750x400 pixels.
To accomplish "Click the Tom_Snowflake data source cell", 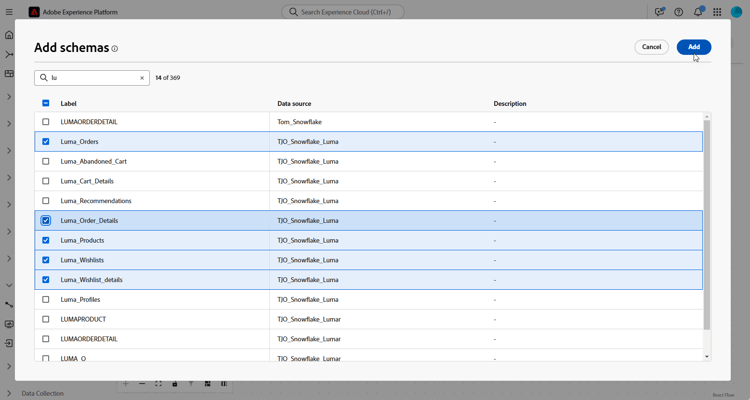I will pyautogui.click(x=299, y=122).
